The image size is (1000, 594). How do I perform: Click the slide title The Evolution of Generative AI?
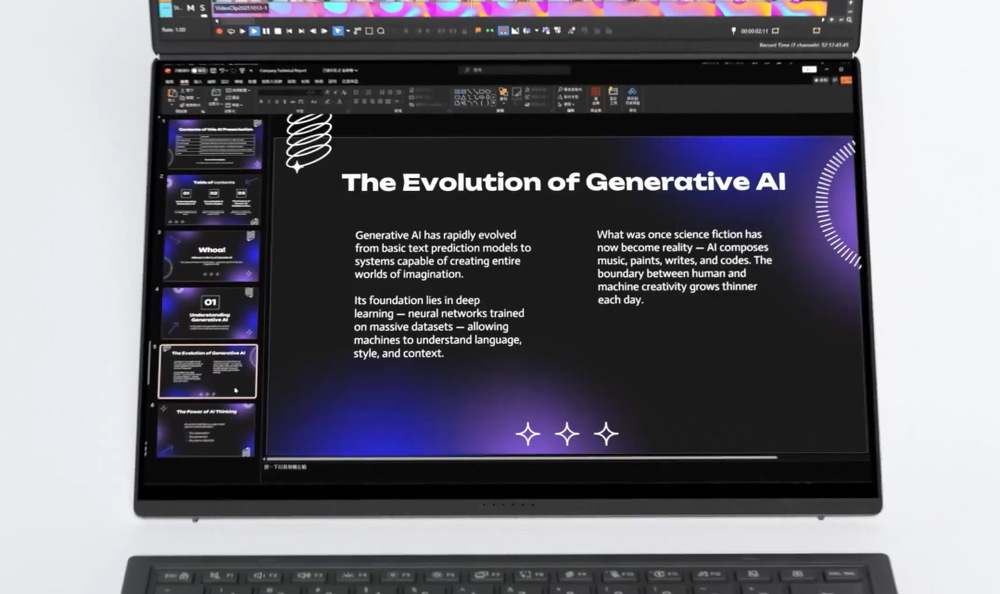(564, 182)
